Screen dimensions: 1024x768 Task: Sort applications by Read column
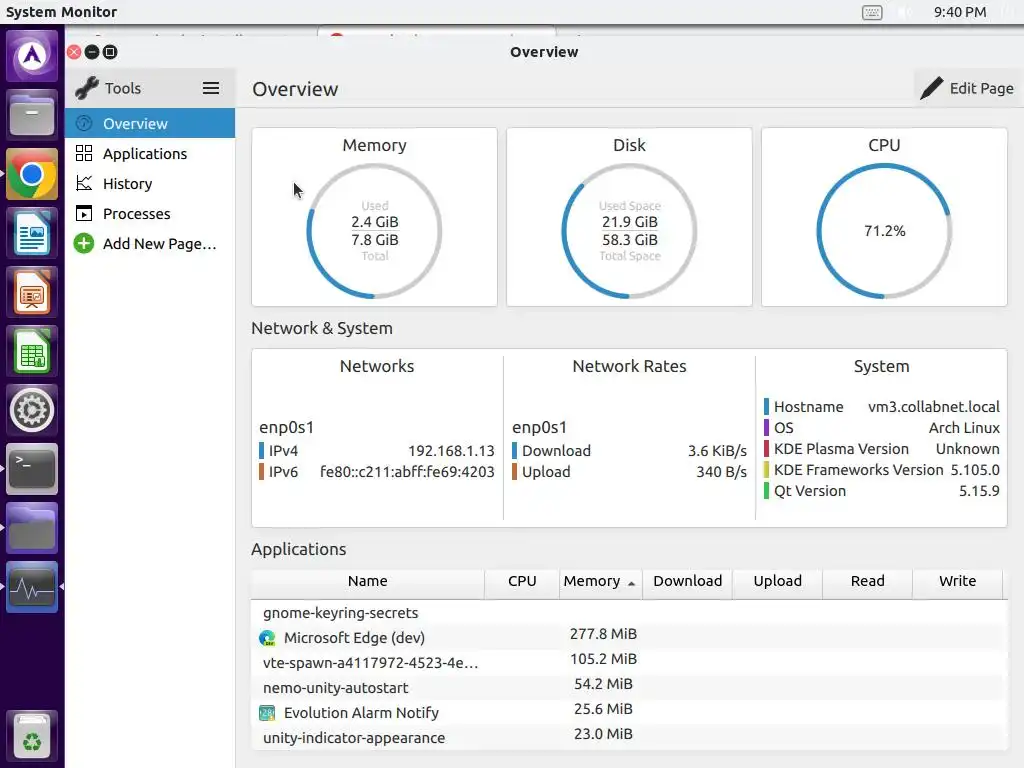coord(867,581)
